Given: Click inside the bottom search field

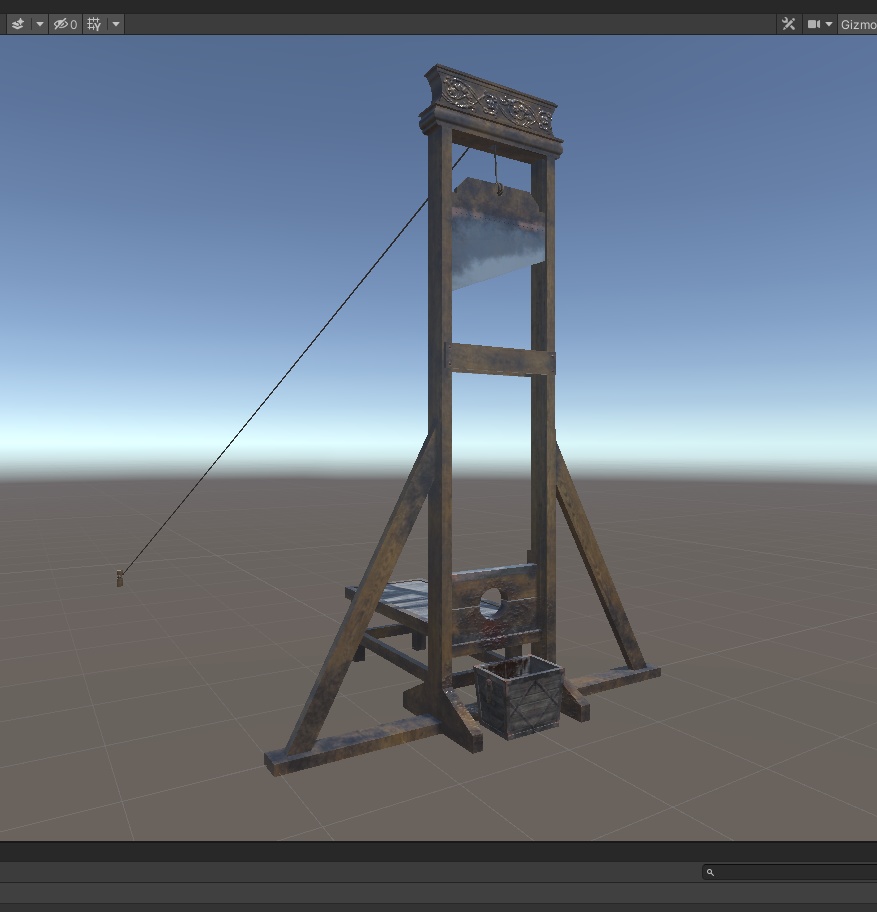Looking at the screenshot, I should pyautogui.click(x=780, y=872).
